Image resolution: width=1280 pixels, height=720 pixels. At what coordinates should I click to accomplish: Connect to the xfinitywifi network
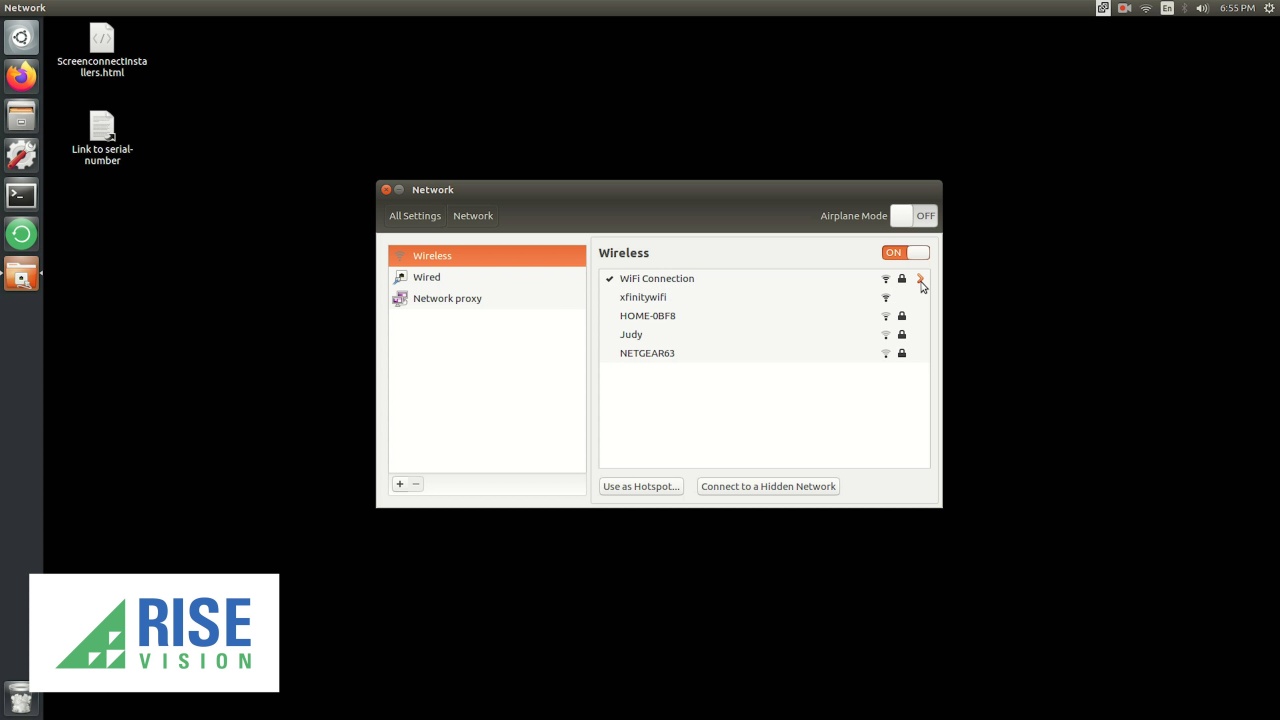[x=643, y=297]
